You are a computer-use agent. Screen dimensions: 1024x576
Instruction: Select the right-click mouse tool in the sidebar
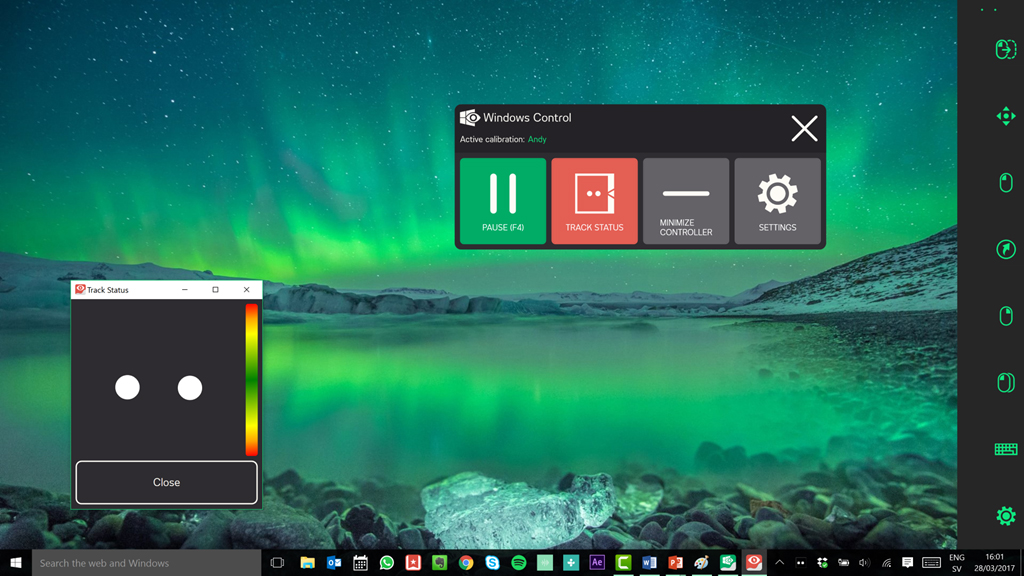point(1006,315)
